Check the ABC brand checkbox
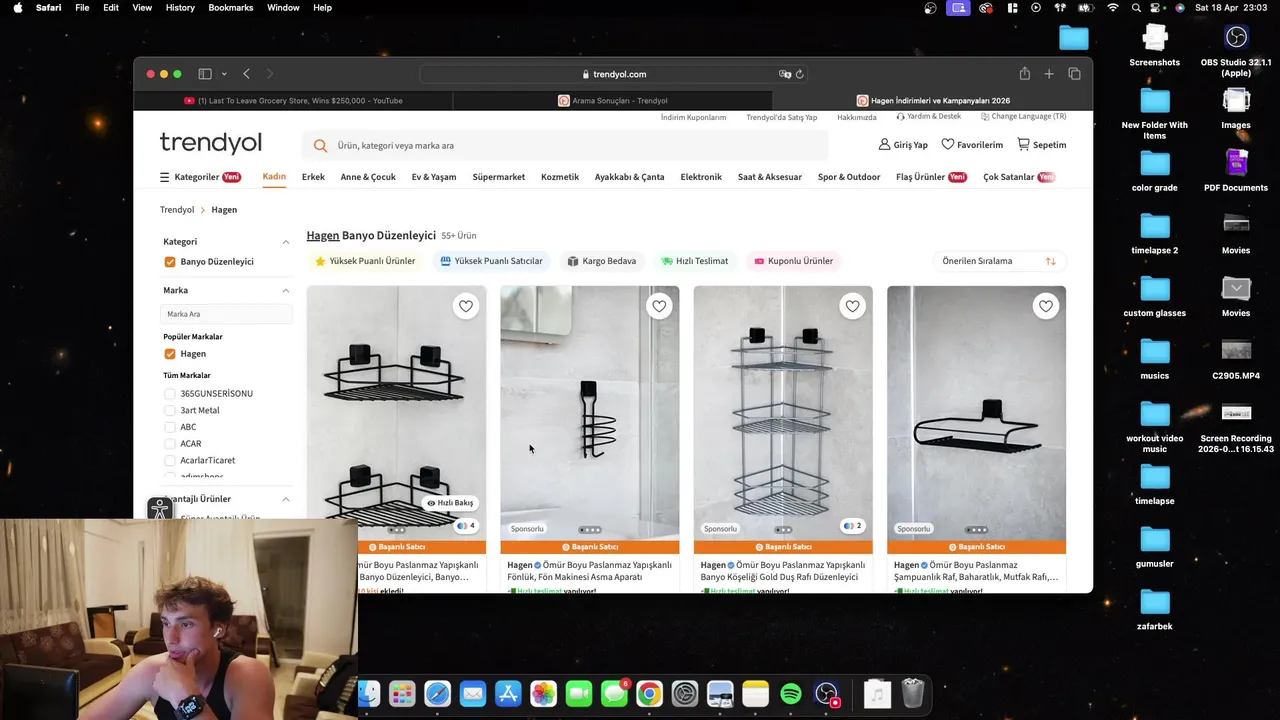The height and width of the screenshot is (720, 1280). pos(170,427)
